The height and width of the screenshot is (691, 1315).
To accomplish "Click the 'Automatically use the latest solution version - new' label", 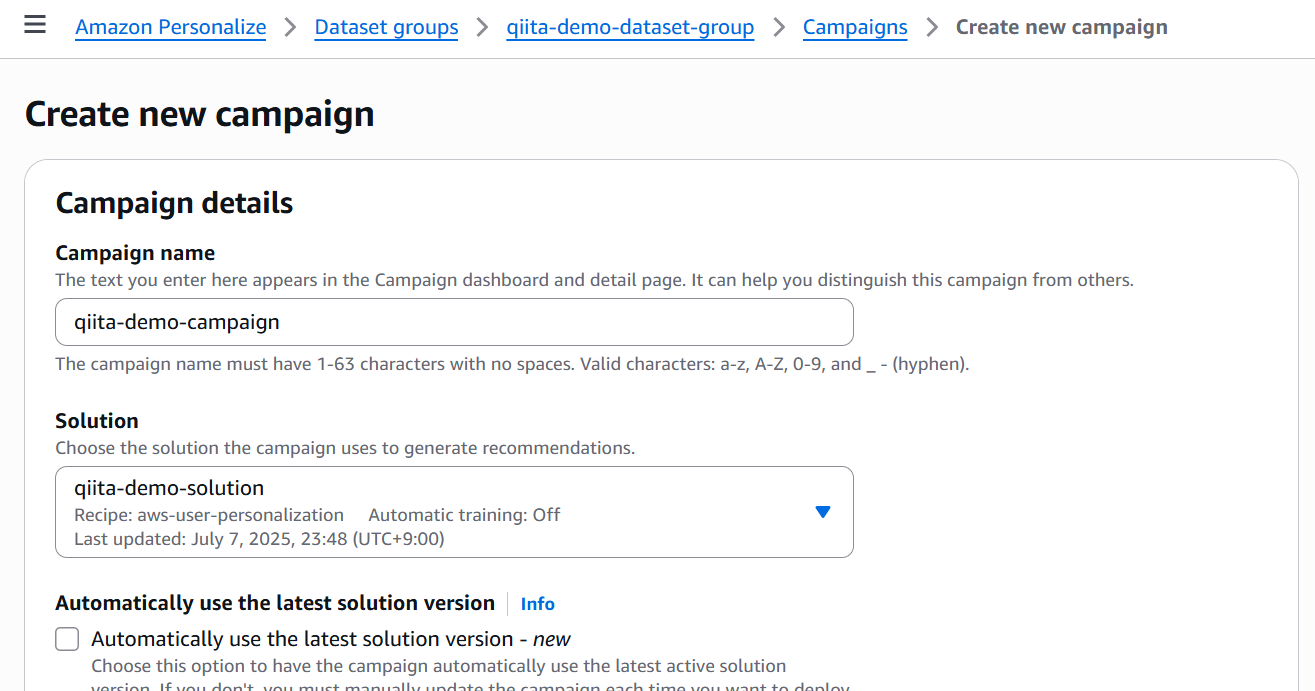I will coord(330,639).
